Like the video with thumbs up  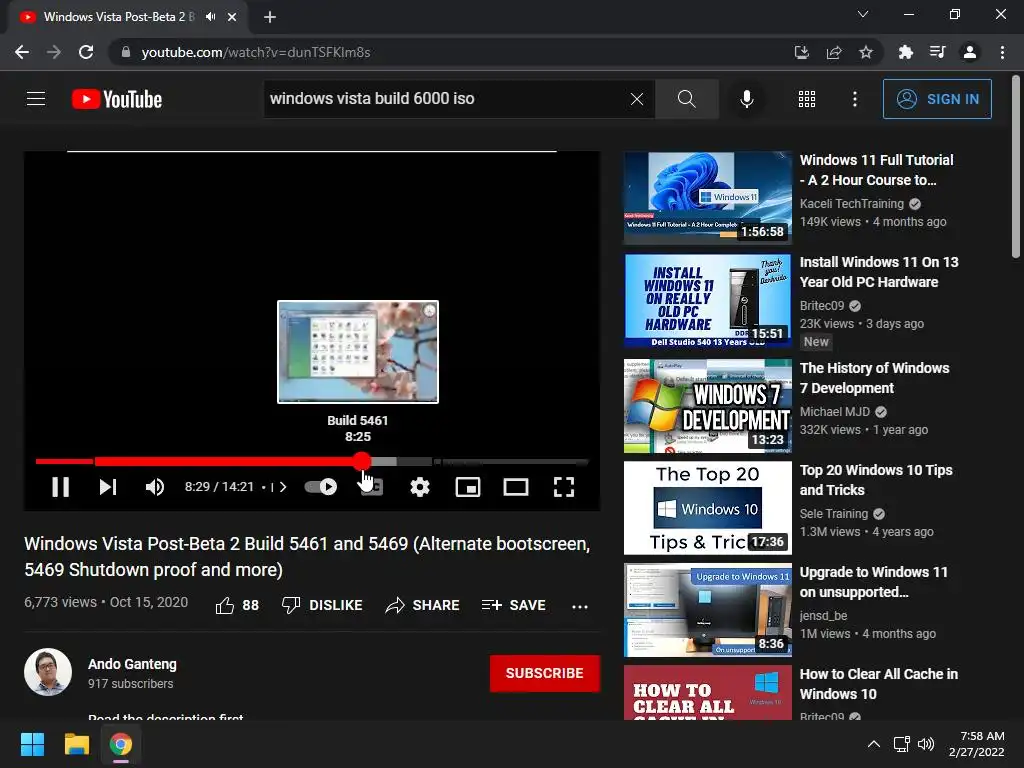[237, 605]
